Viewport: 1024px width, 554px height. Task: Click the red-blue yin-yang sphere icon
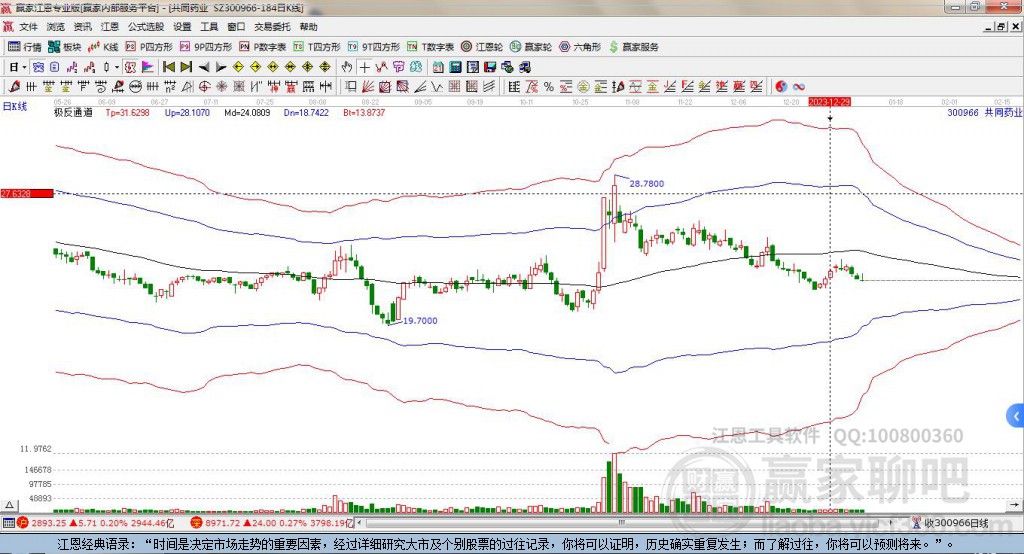[781, 86]
